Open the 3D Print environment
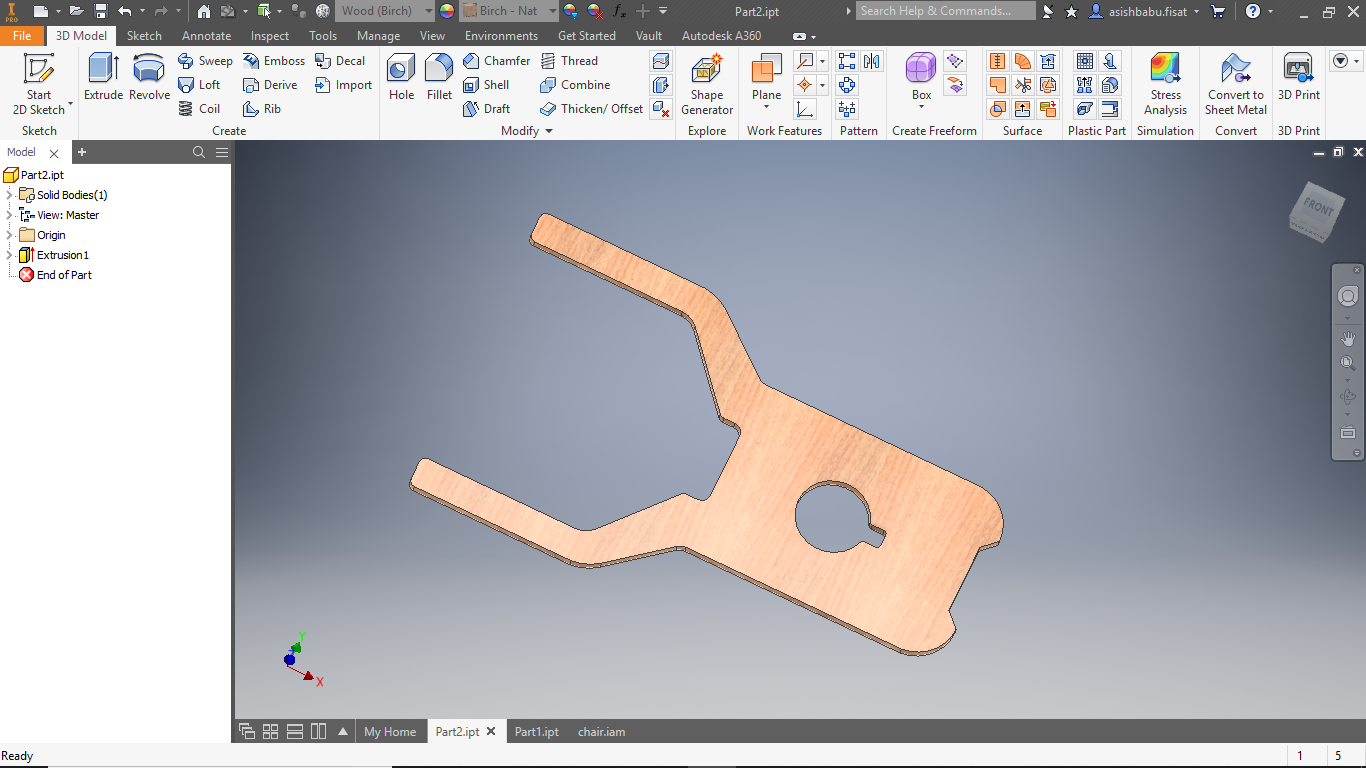This screenshot has width=1366, height=768. (1298, 78)
